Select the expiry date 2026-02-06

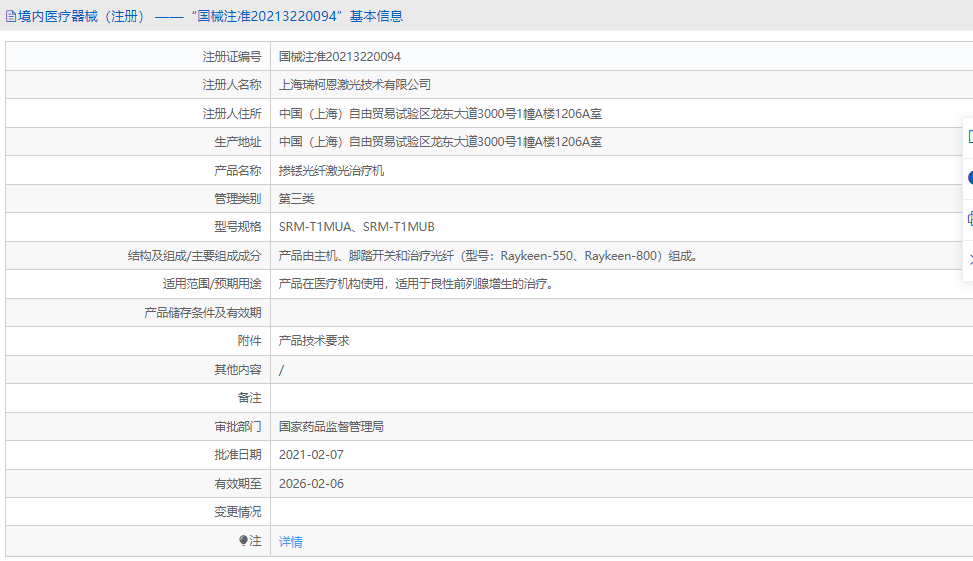click(311, 483)
